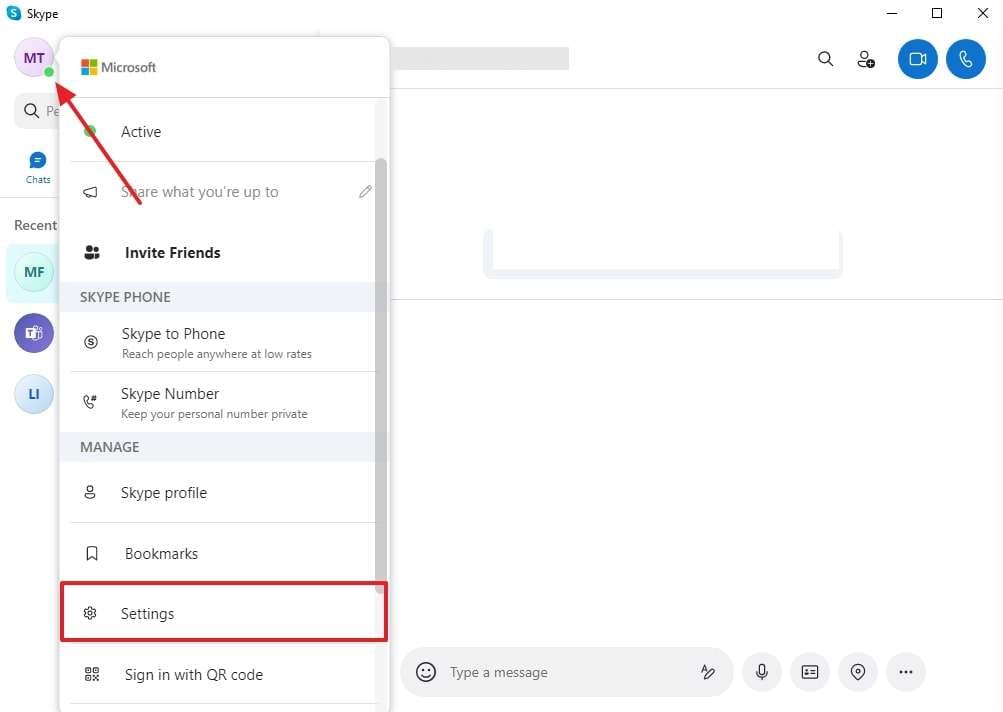Viewport: 1003px width, 712px height.
Task: Click the add people to chat icon
Action: (x=866, y=59)
